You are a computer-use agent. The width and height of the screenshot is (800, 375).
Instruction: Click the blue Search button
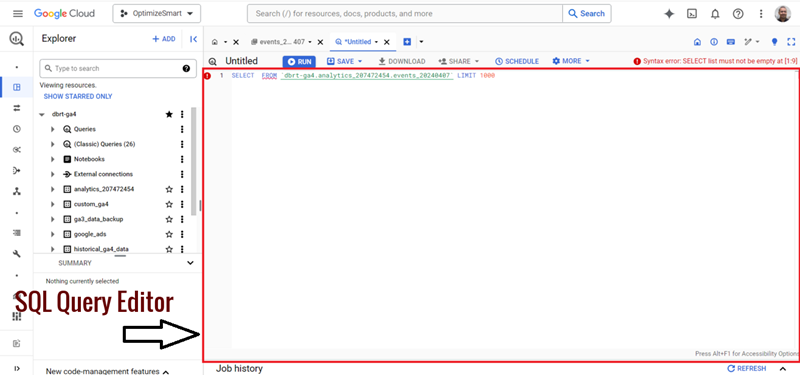click(587, 14)
